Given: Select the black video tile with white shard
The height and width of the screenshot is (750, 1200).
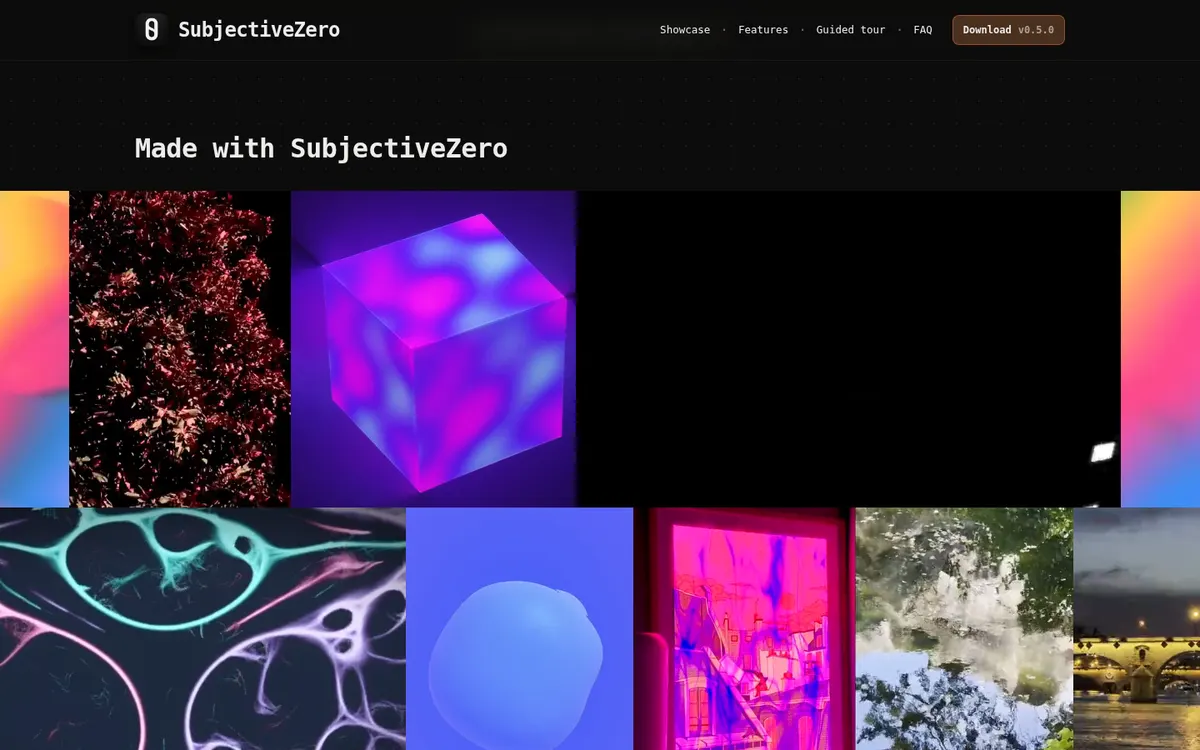Looking at the screenshot, I should [850, 349].
